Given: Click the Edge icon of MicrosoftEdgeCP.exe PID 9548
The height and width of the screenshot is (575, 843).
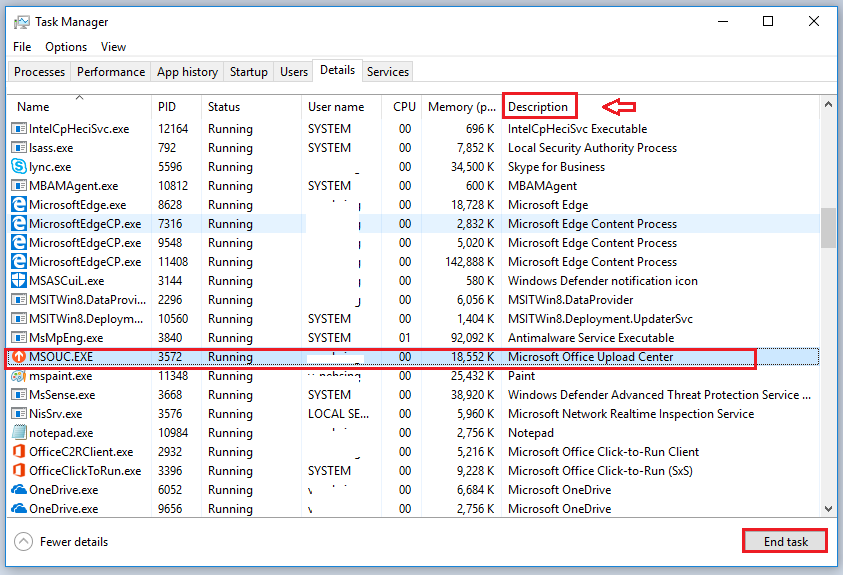Looking at the screenshot, I should tap(19, 243).
